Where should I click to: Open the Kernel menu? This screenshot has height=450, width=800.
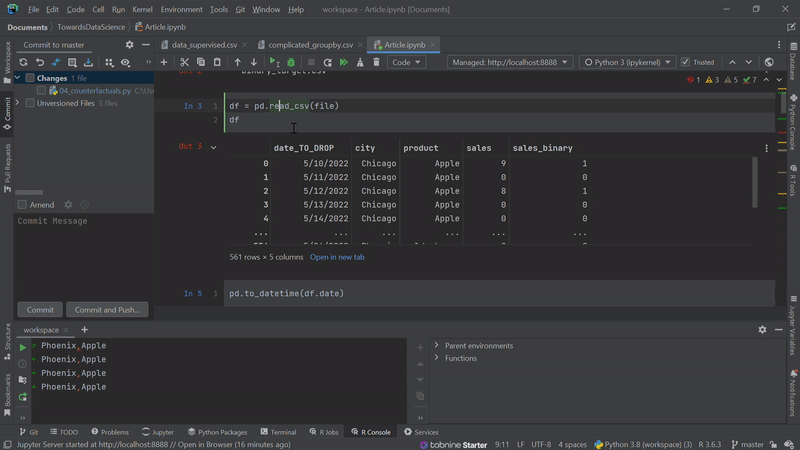tap(142, 9)
